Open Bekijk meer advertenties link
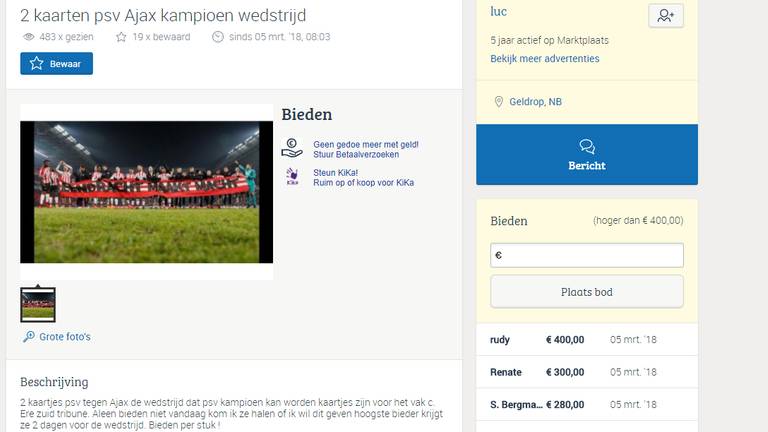This screenshot has width=768, height=432. [545, 59]
